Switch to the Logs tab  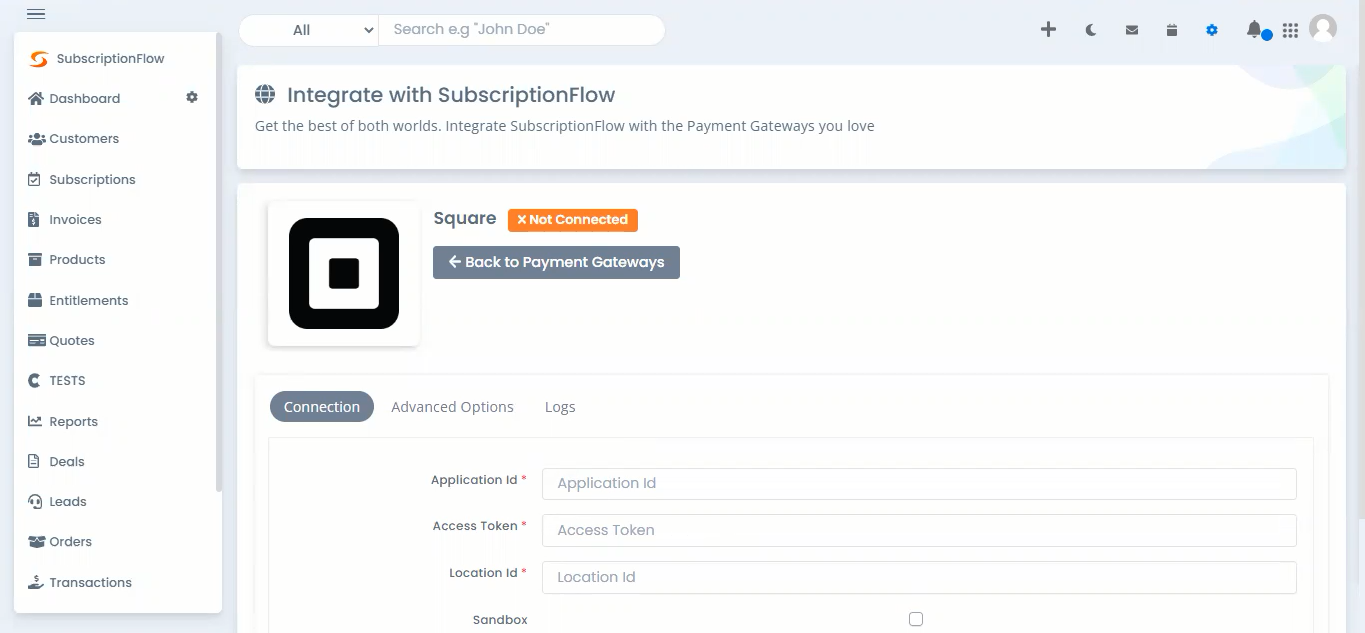click(x=560, y=407)
